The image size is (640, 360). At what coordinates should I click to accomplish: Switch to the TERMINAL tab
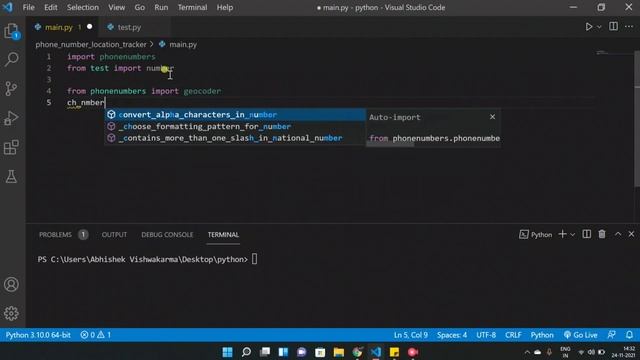tap(223, 235)
